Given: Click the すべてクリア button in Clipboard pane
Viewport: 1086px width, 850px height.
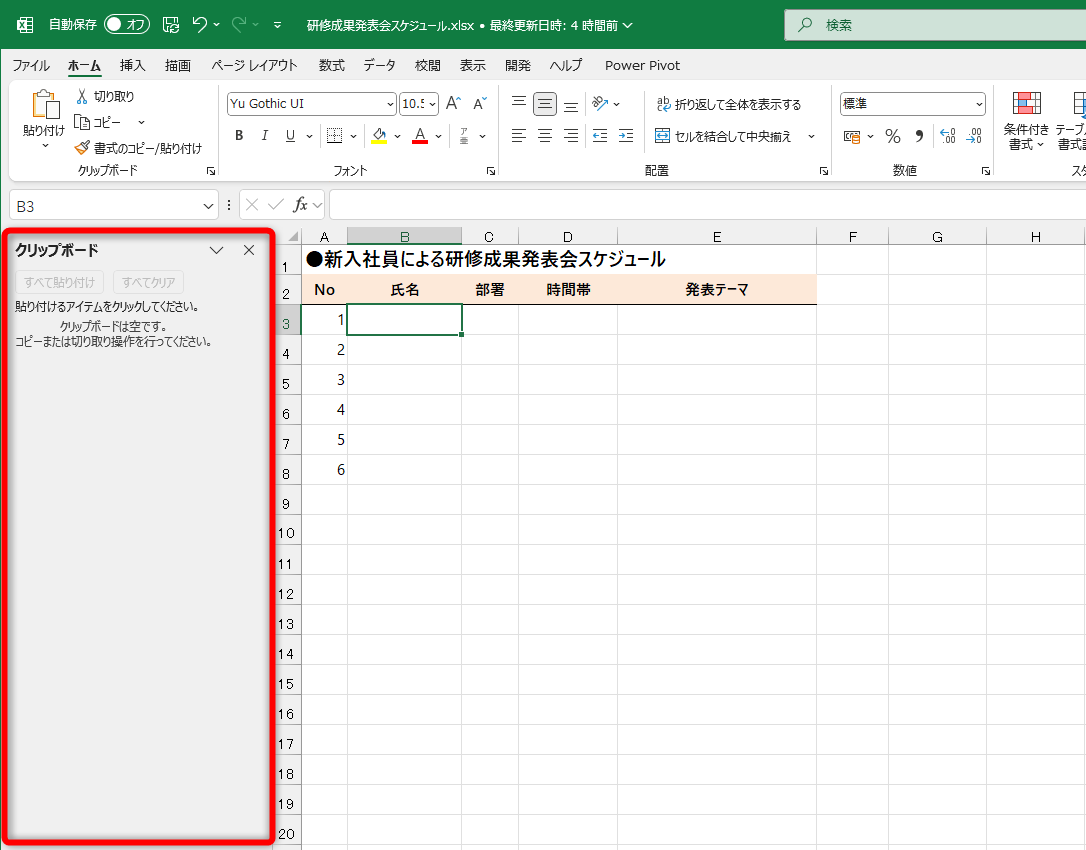Looking at the screenshot, I should 148,281.
